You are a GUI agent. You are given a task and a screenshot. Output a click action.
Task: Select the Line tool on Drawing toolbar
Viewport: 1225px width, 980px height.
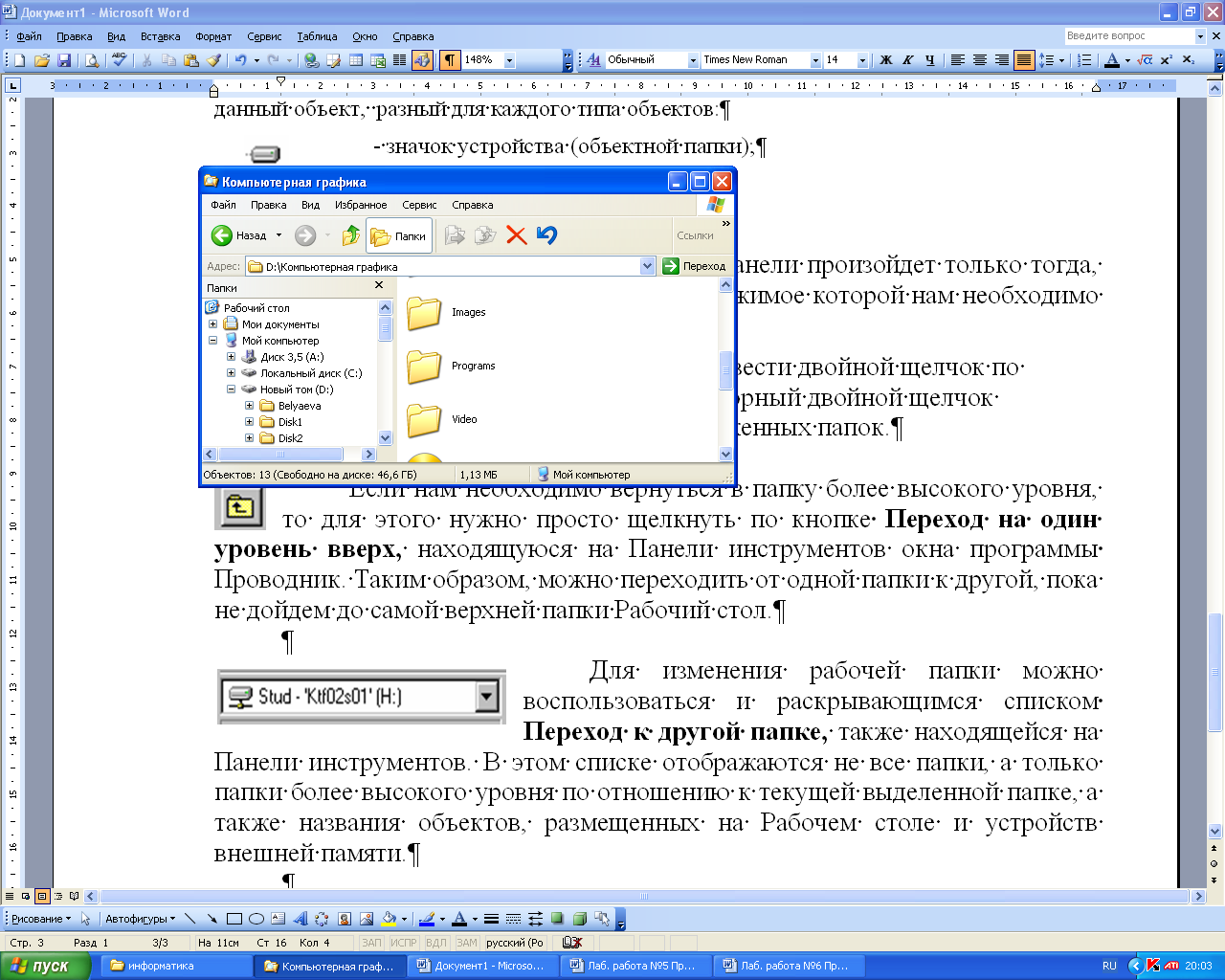[x=189, y=919]
